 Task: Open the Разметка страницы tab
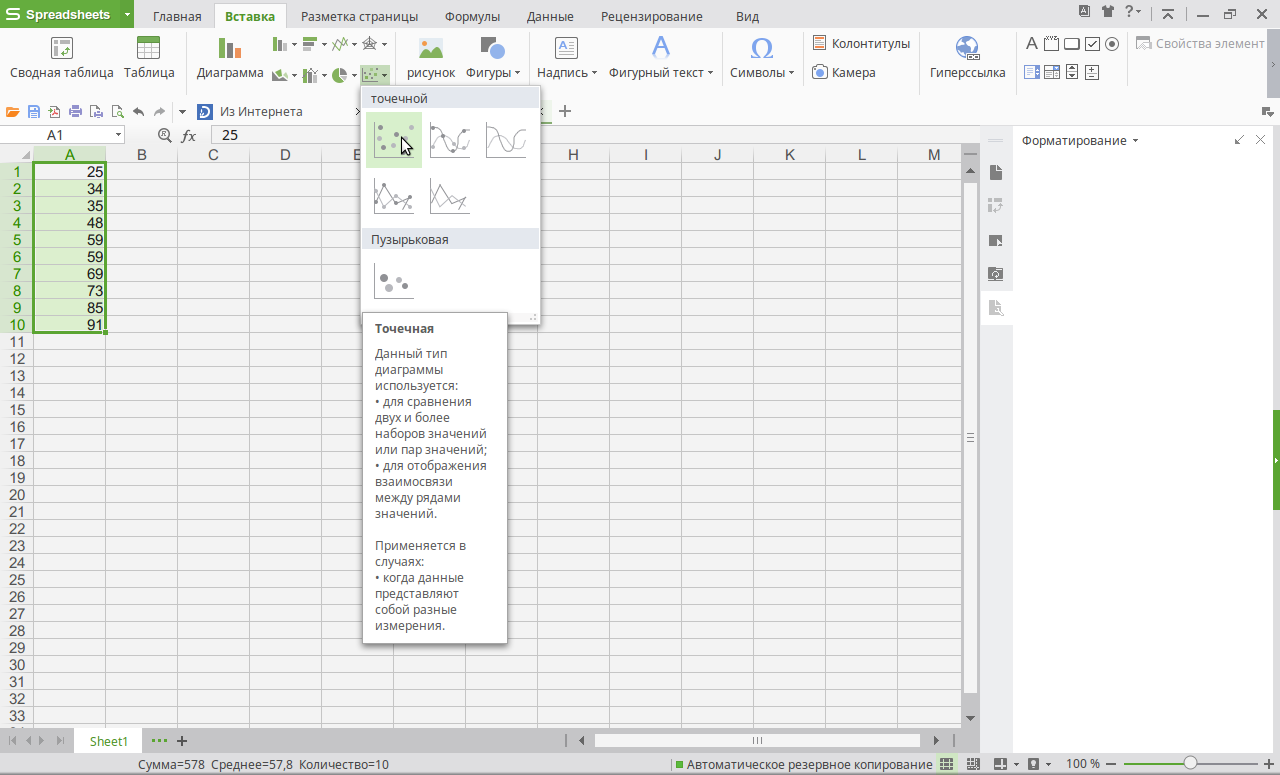pyautogui.click(x=359, y=17)
